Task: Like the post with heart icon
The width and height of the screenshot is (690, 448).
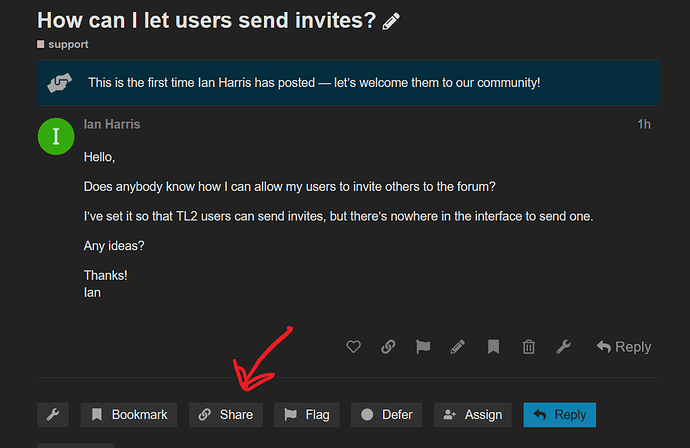Action: (x=353, y=347)
